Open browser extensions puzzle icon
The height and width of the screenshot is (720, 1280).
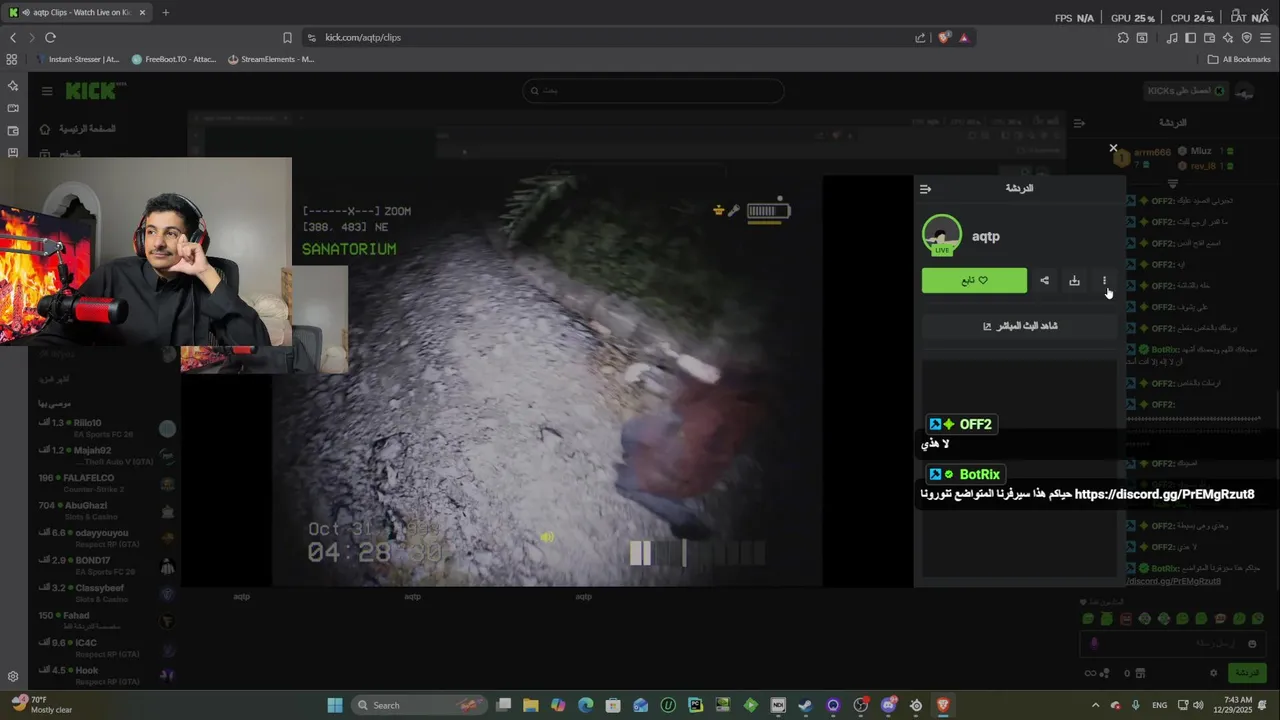[1123, 37]
